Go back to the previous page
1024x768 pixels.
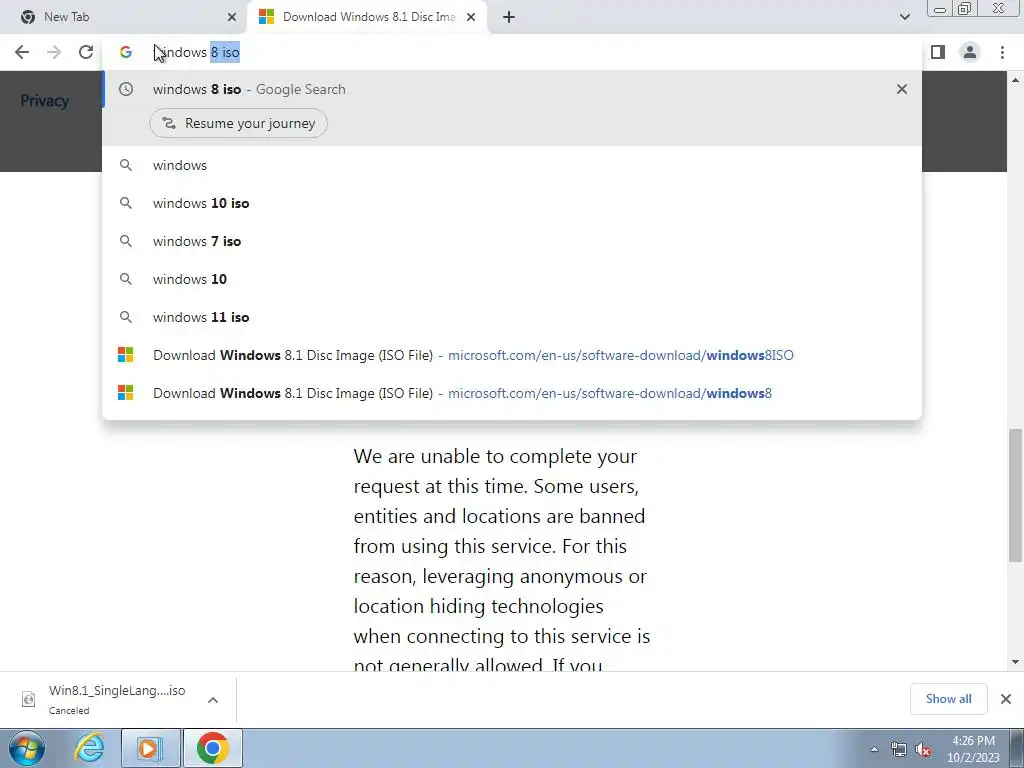[22, 52]
